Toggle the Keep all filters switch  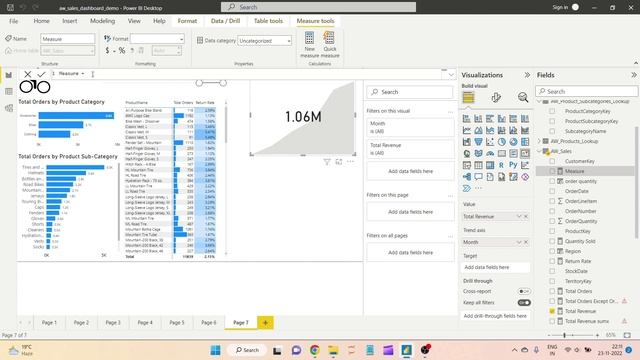pos(524,303)
